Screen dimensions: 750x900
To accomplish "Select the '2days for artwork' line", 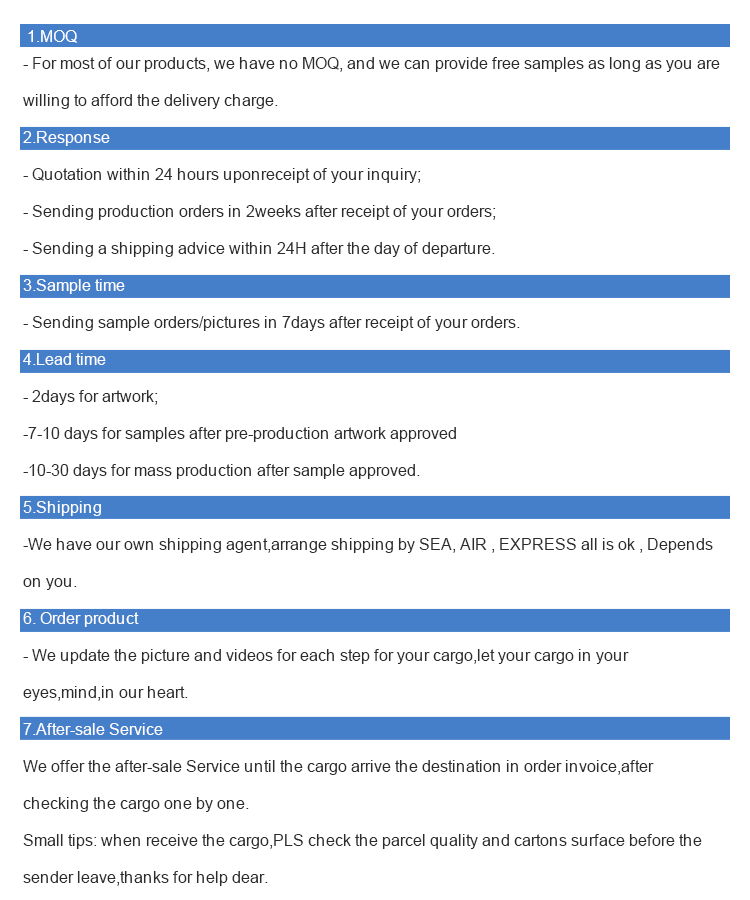I will [90, 397].
